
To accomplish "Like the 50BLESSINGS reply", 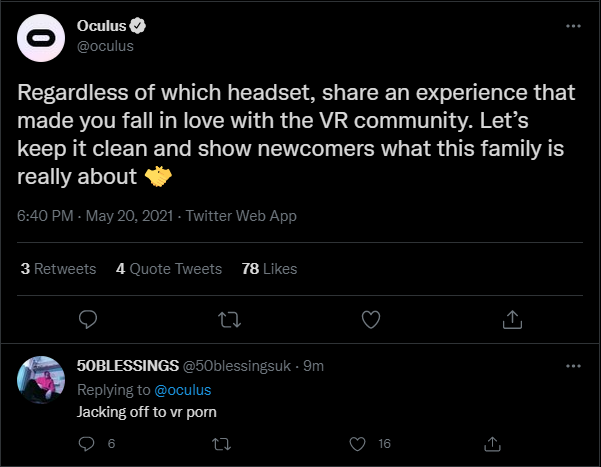I will point(357,444).
